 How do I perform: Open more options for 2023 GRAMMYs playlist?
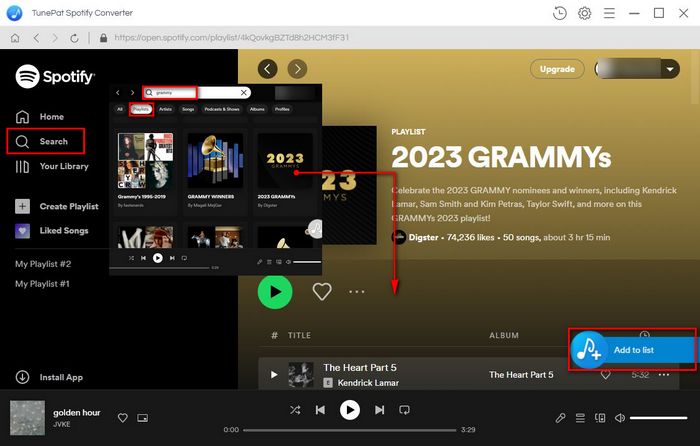pos(357,292)
